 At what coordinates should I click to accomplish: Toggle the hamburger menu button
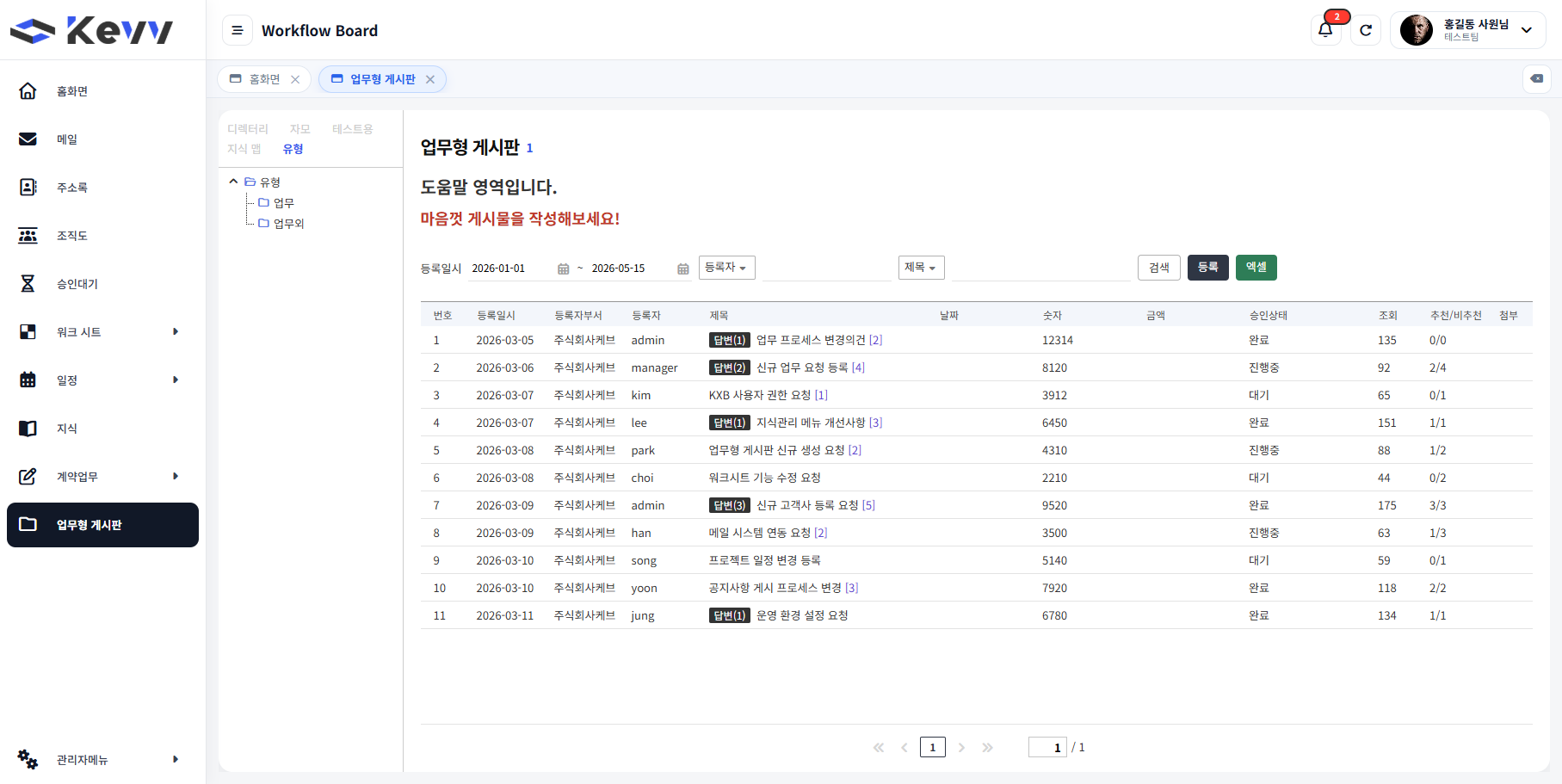[x=238, y=30]
